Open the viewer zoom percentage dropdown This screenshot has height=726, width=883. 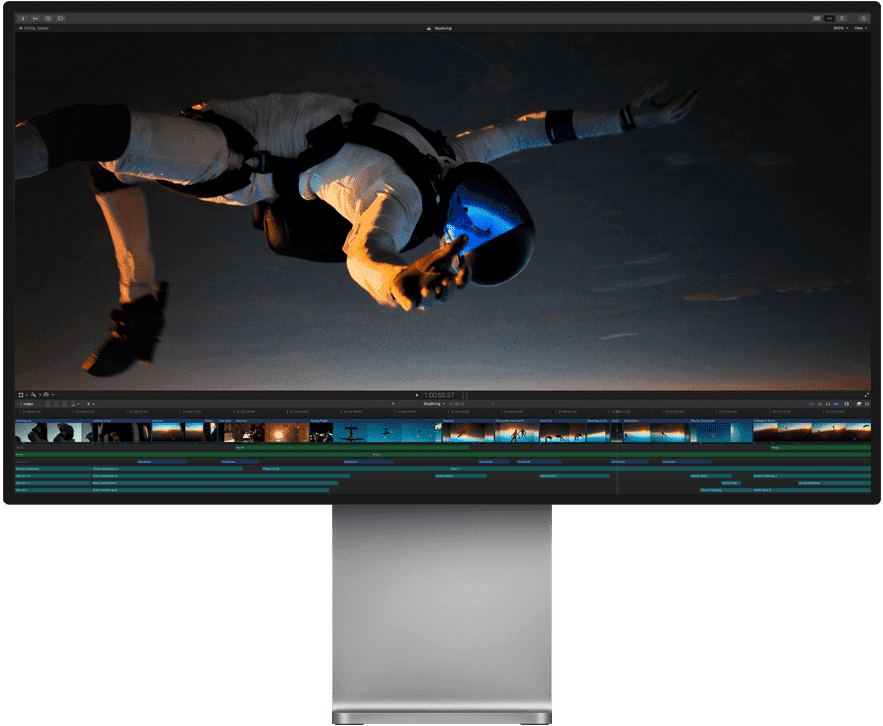(840, 28)
